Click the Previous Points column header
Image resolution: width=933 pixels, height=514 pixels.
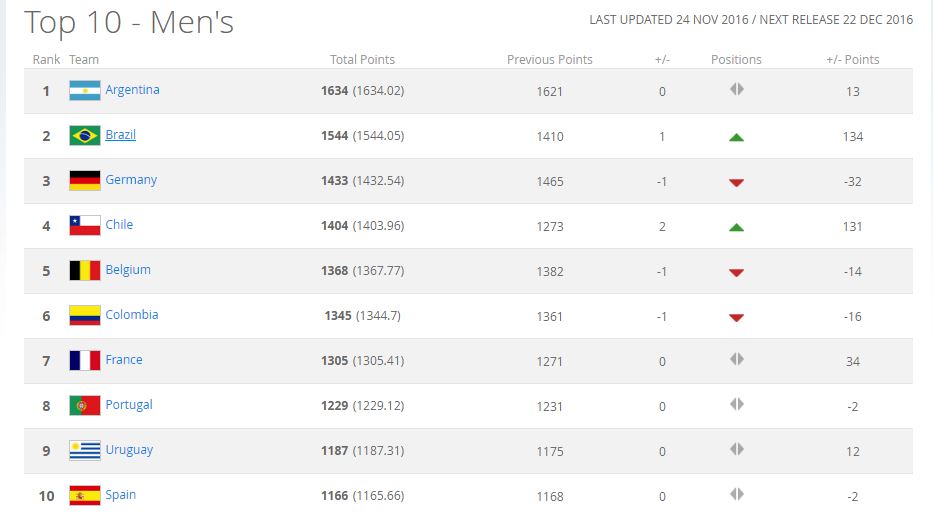point(549,59)
